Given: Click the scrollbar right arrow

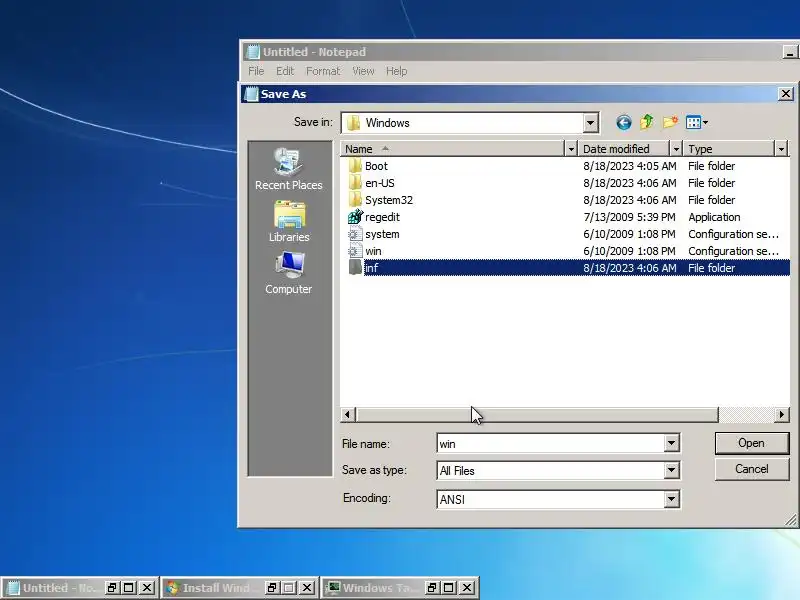Looking at the screenshot, I should (782, 415).
